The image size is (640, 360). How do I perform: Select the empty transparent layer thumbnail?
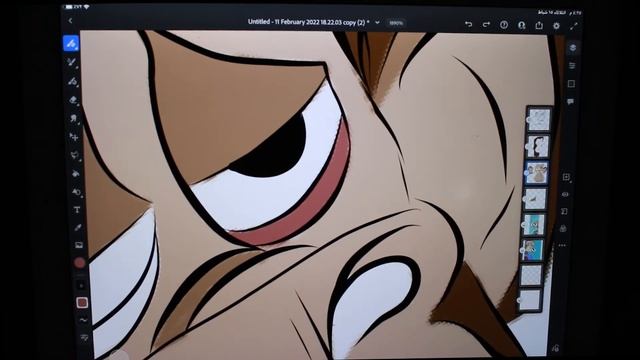click(x=531, y=275)
